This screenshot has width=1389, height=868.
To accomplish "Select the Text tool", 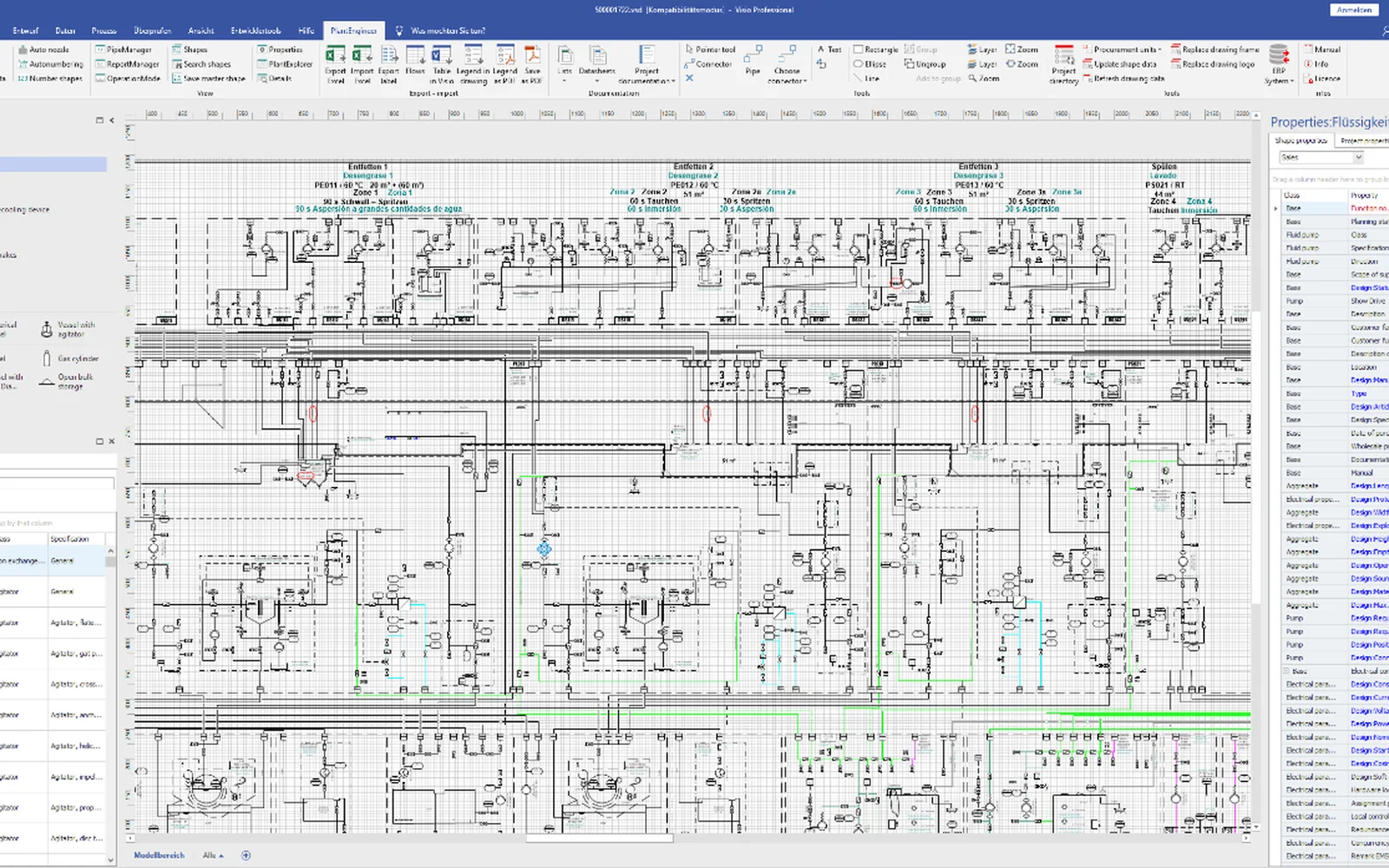I will point(829,49).
